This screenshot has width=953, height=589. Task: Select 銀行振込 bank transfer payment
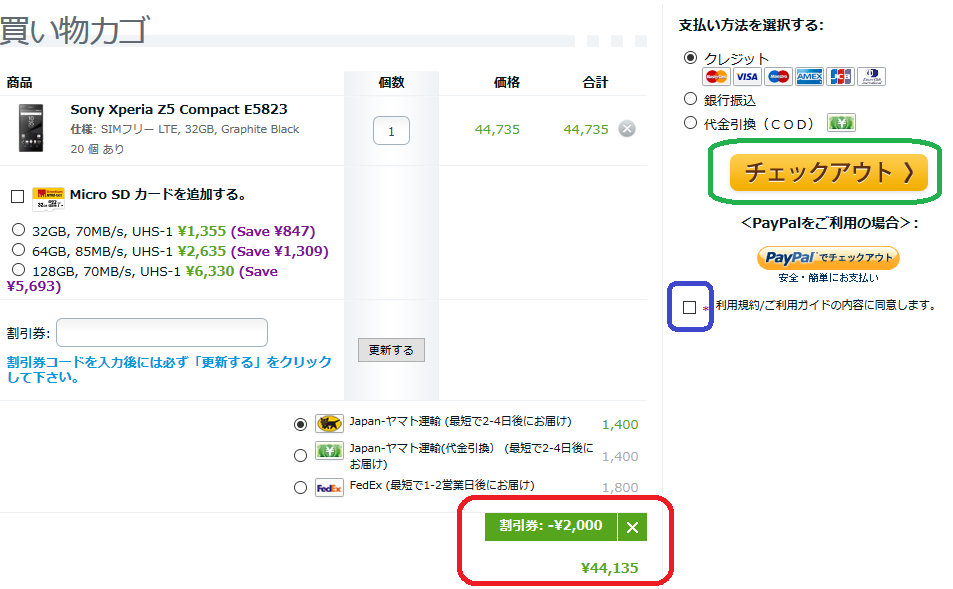690,98
